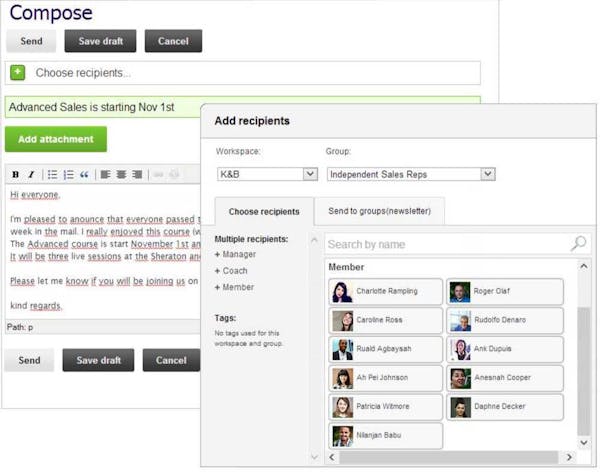Insert a numbered list

[x=68, y=175]
